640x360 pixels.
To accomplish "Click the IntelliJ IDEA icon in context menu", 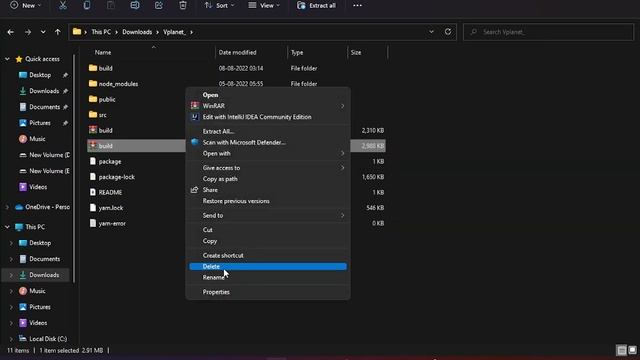I will (195, 117).
